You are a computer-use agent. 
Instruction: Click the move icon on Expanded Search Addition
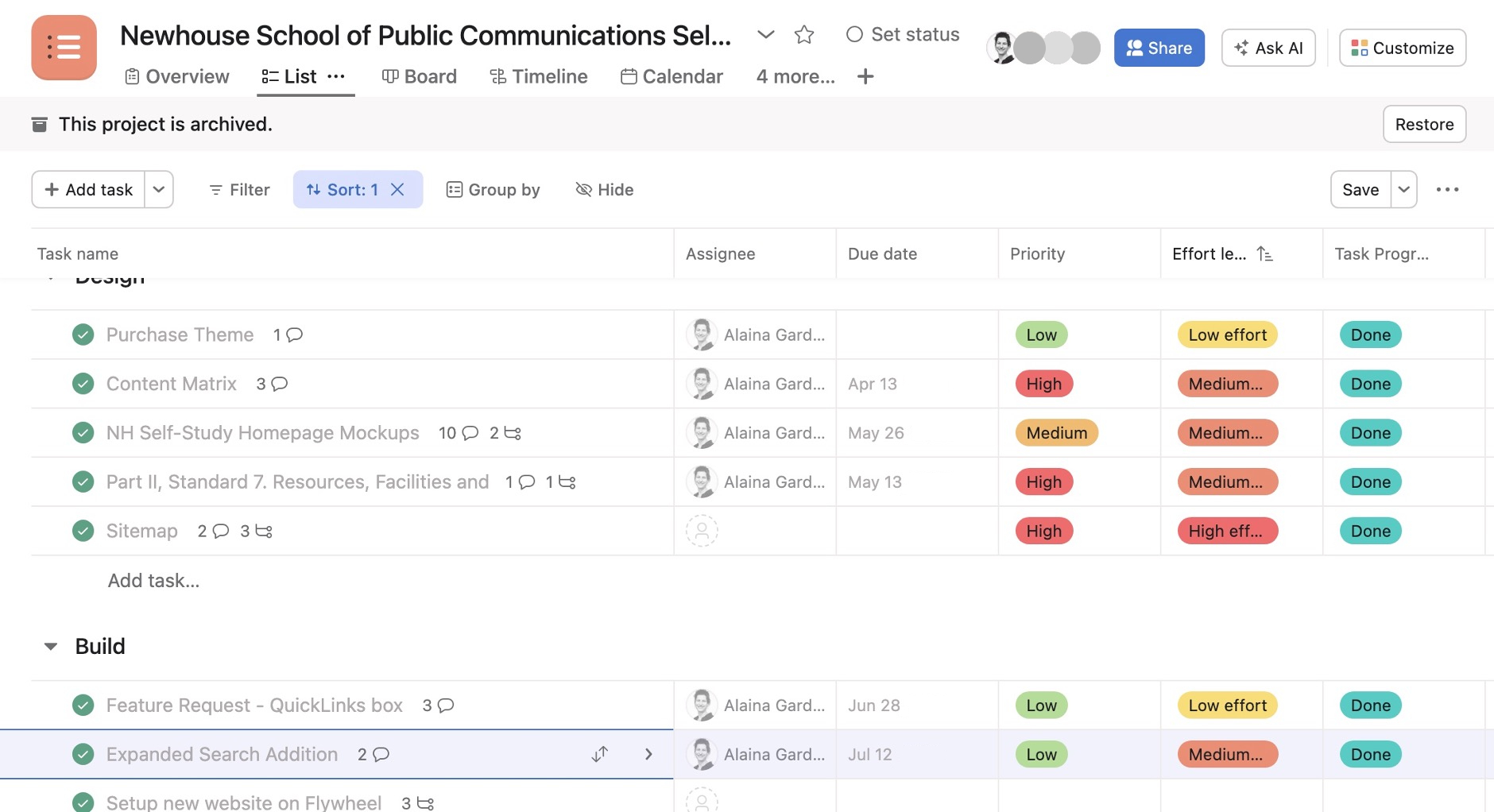tap(600, 754)
